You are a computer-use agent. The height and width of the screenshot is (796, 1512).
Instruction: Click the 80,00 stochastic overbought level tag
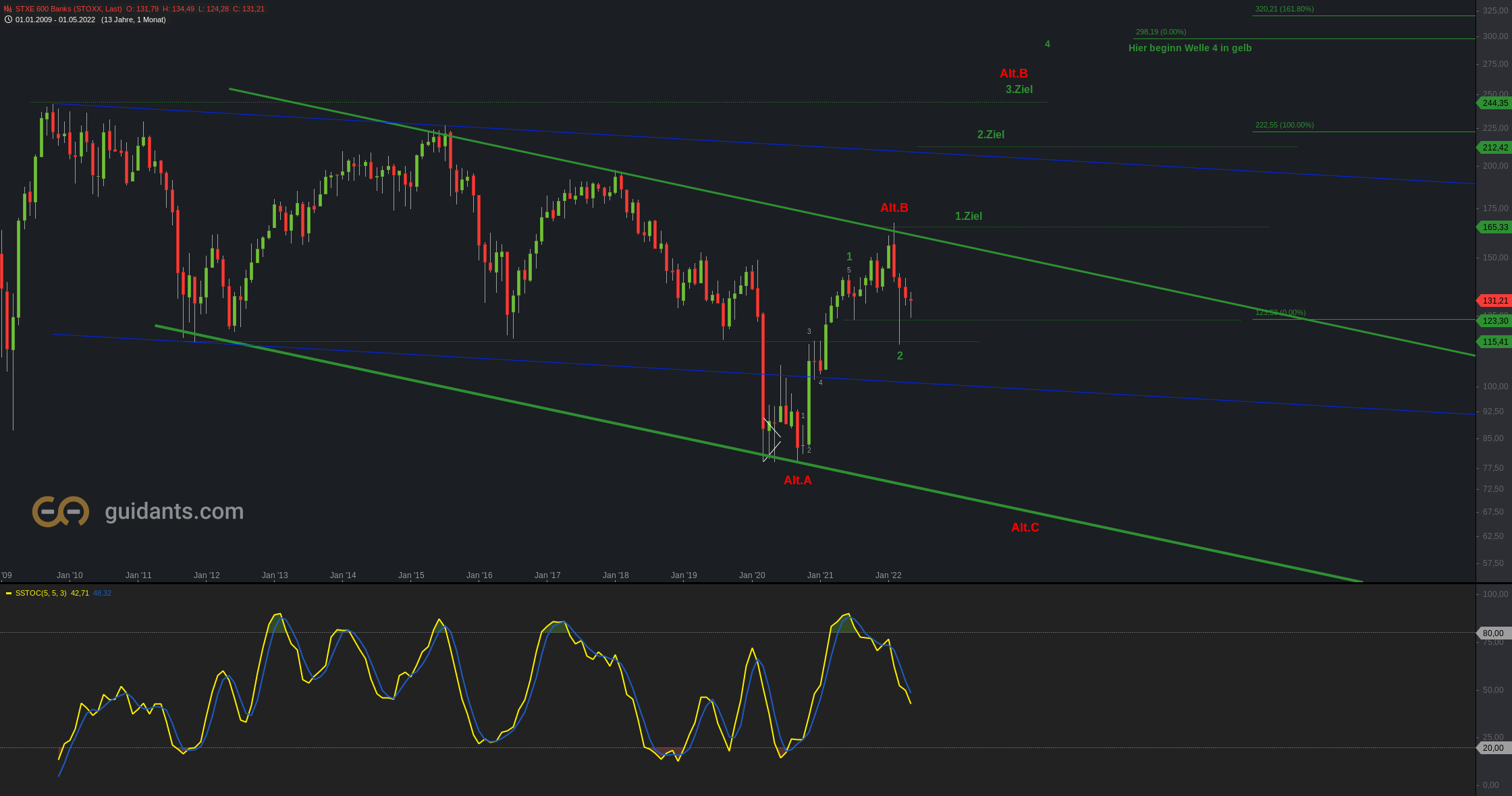point(1492,633)
